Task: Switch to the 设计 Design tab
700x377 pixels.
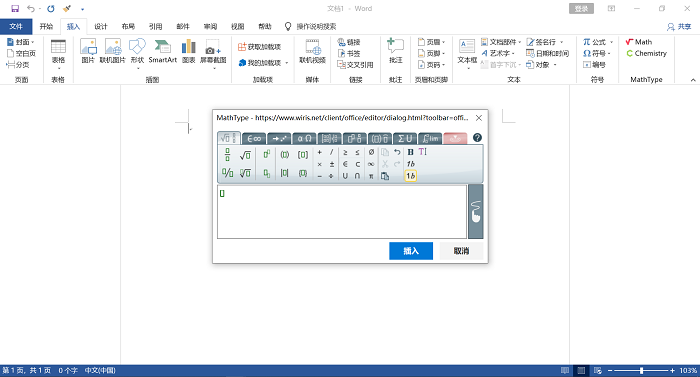Action: coord(101,26)
